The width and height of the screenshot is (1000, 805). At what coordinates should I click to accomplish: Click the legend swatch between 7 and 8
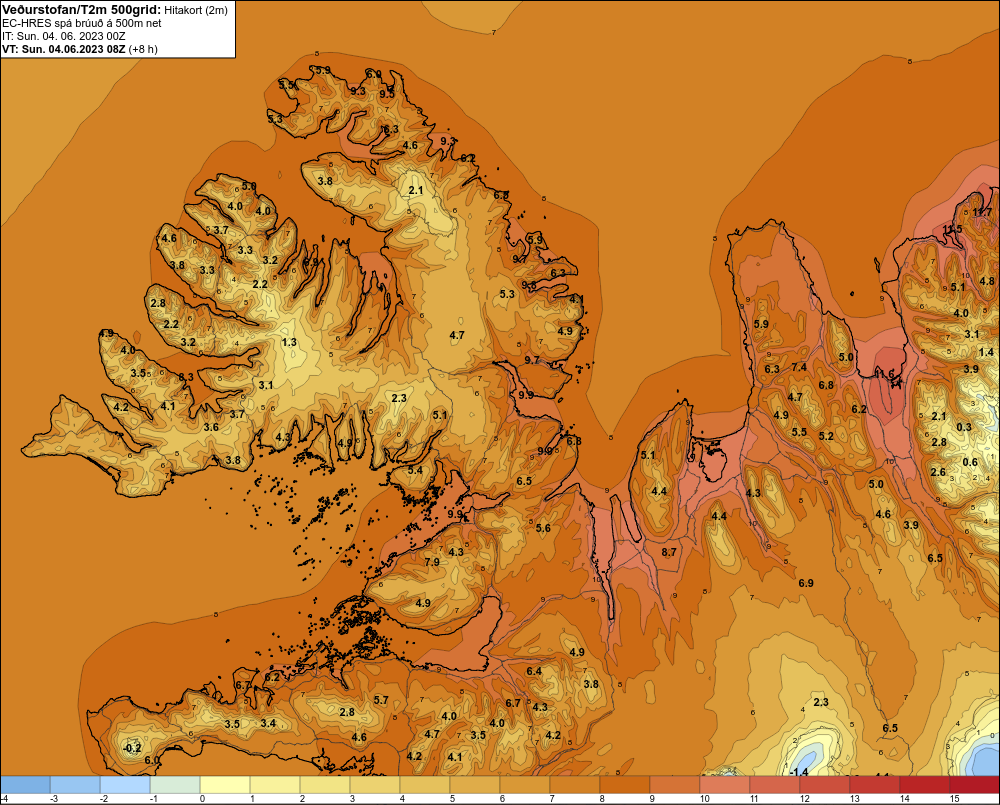click(x=575, y=784)
